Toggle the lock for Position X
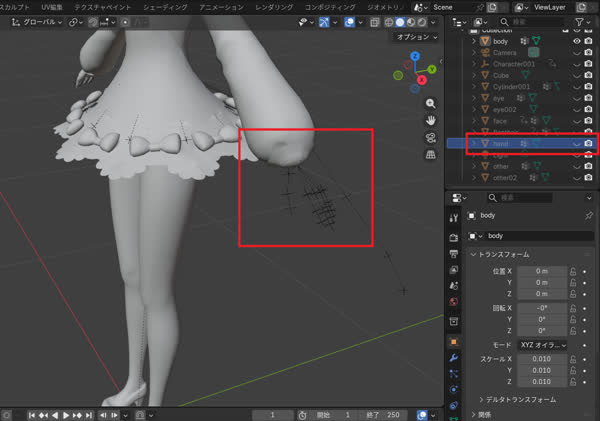 [572, 271]
